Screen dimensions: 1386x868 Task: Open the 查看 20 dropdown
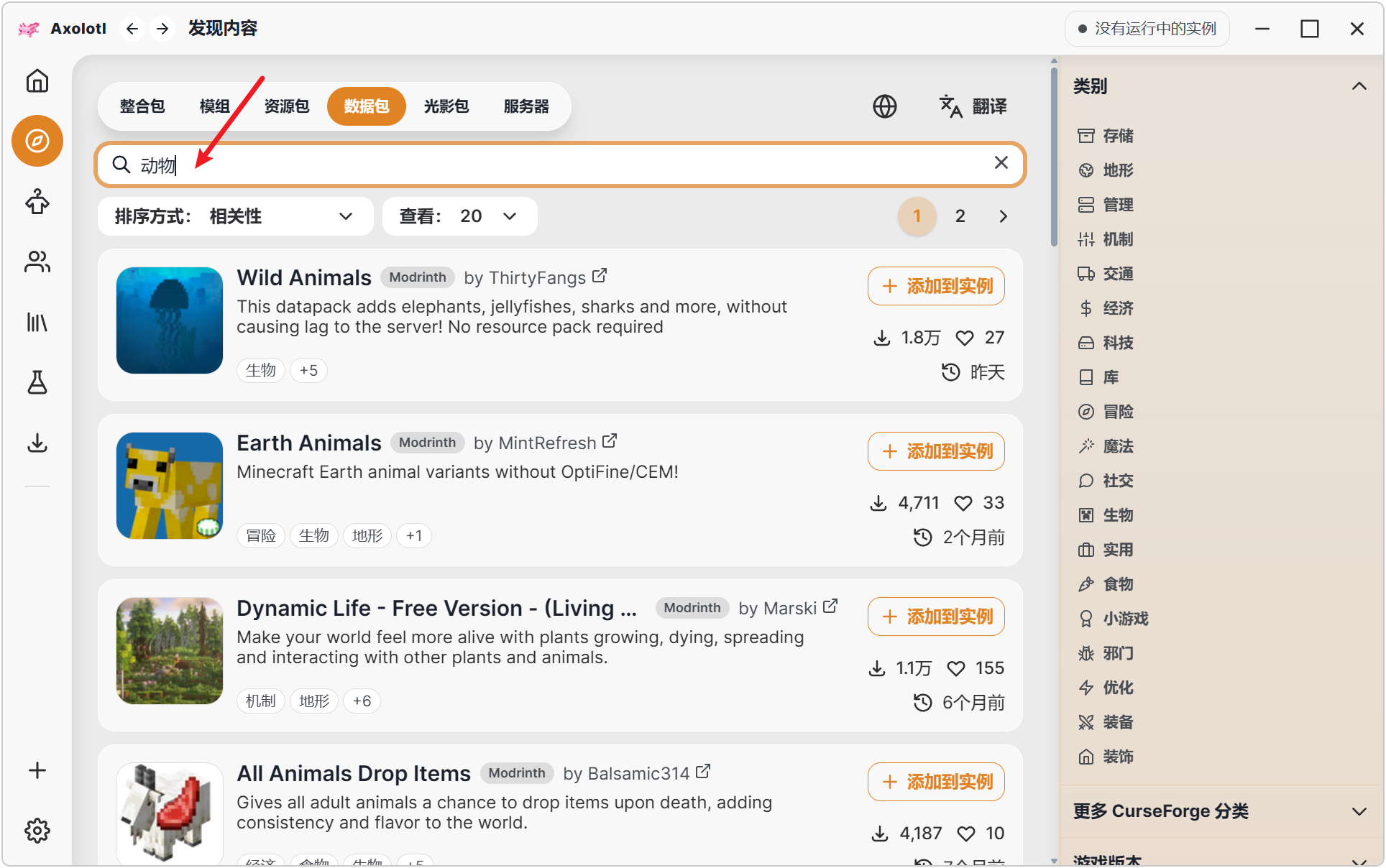click(x=459, y=216)
